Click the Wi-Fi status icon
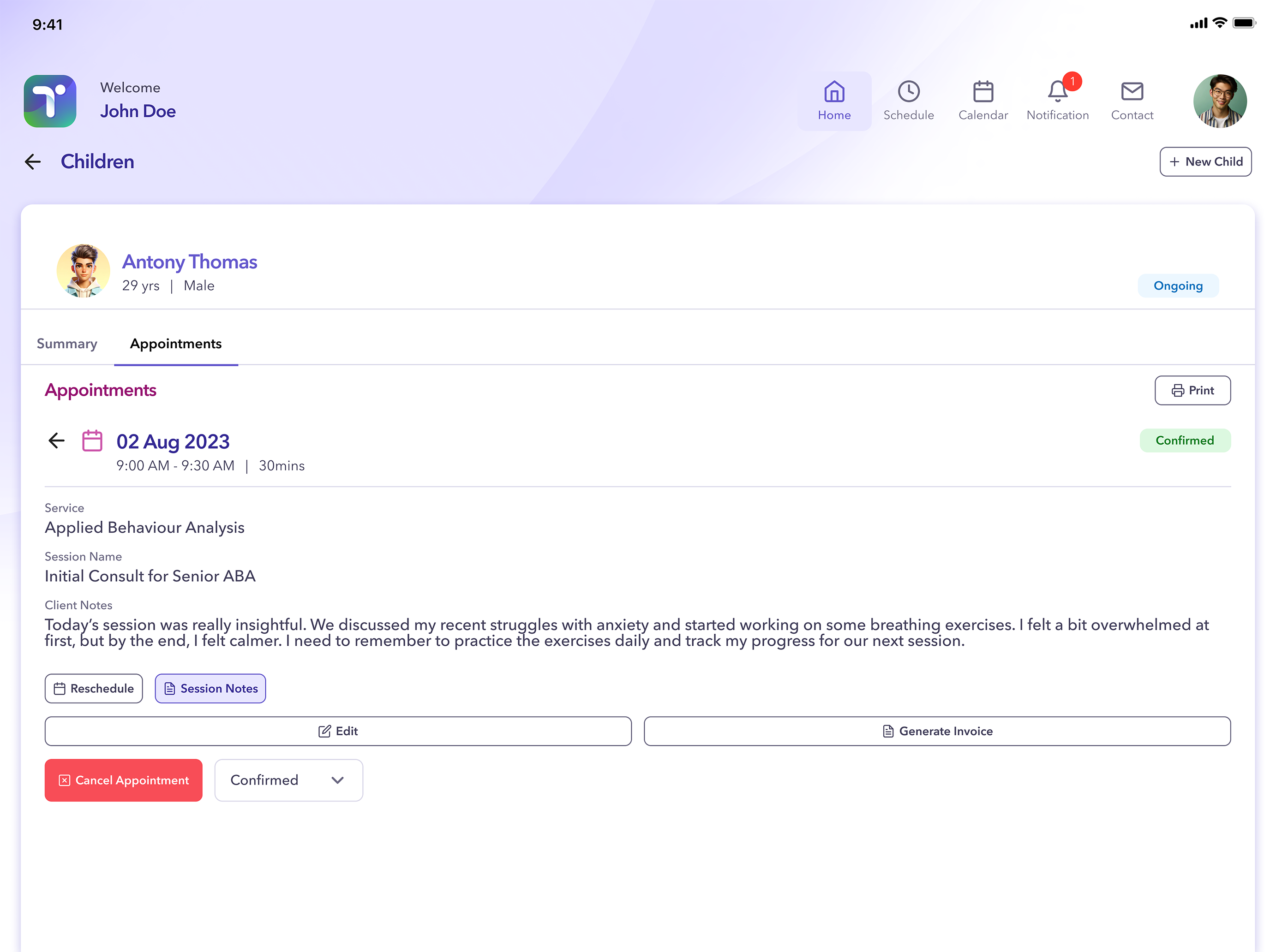Viewport: 1270px width, 952px height. [x=1220, y=23]
